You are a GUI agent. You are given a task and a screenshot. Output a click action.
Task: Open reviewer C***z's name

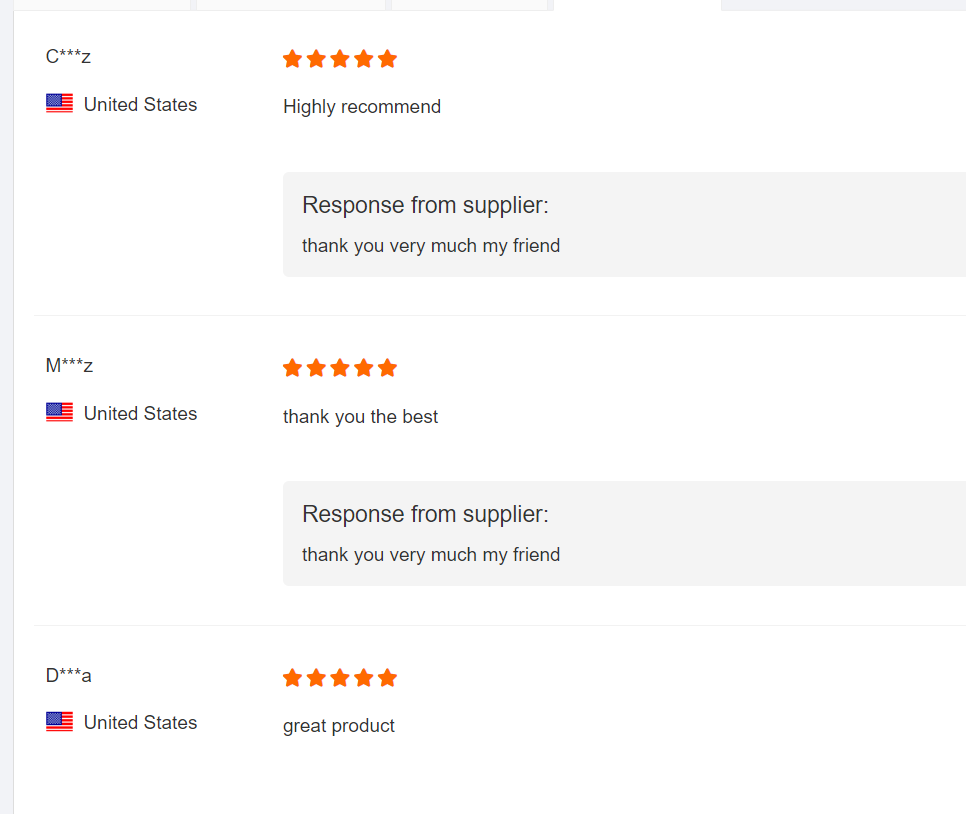68,57
